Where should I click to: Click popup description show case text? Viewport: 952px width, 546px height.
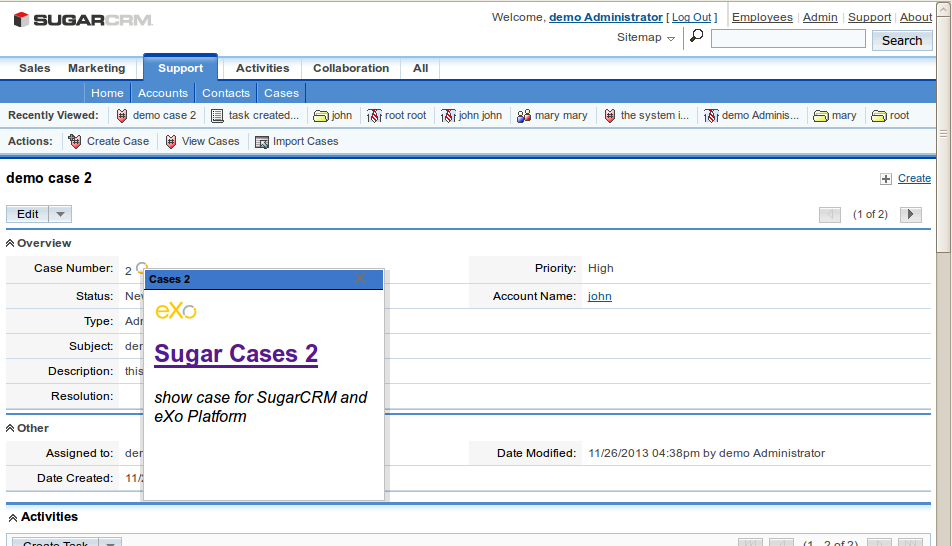click(x=260, y=407)
